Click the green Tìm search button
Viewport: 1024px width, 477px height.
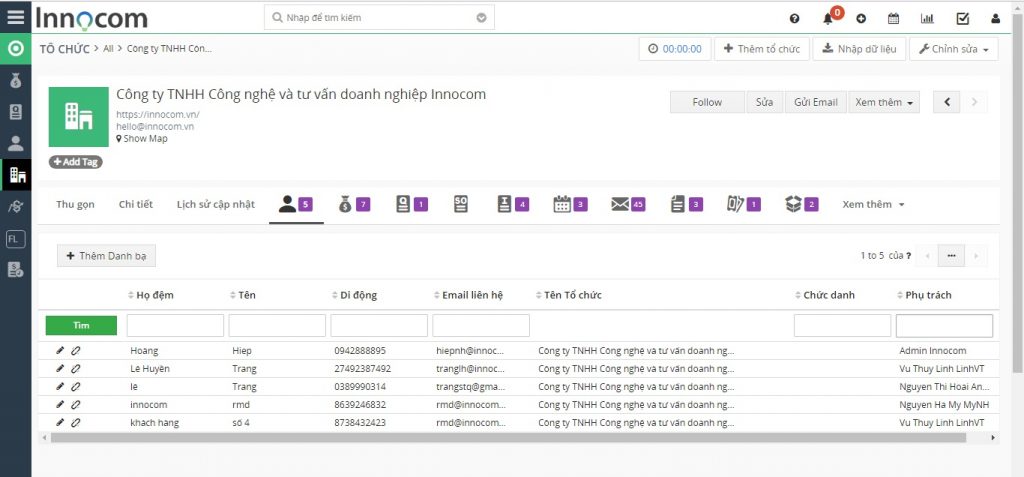point(81,325)
